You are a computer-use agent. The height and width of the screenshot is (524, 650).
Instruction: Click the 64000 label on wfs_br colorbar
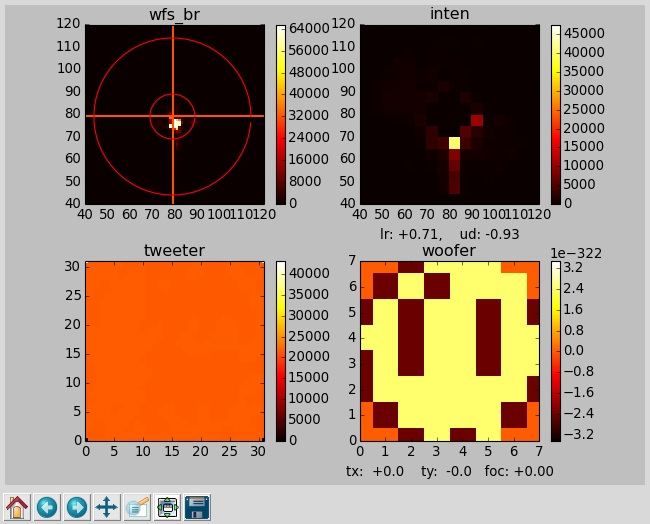(x=309, y=29)
